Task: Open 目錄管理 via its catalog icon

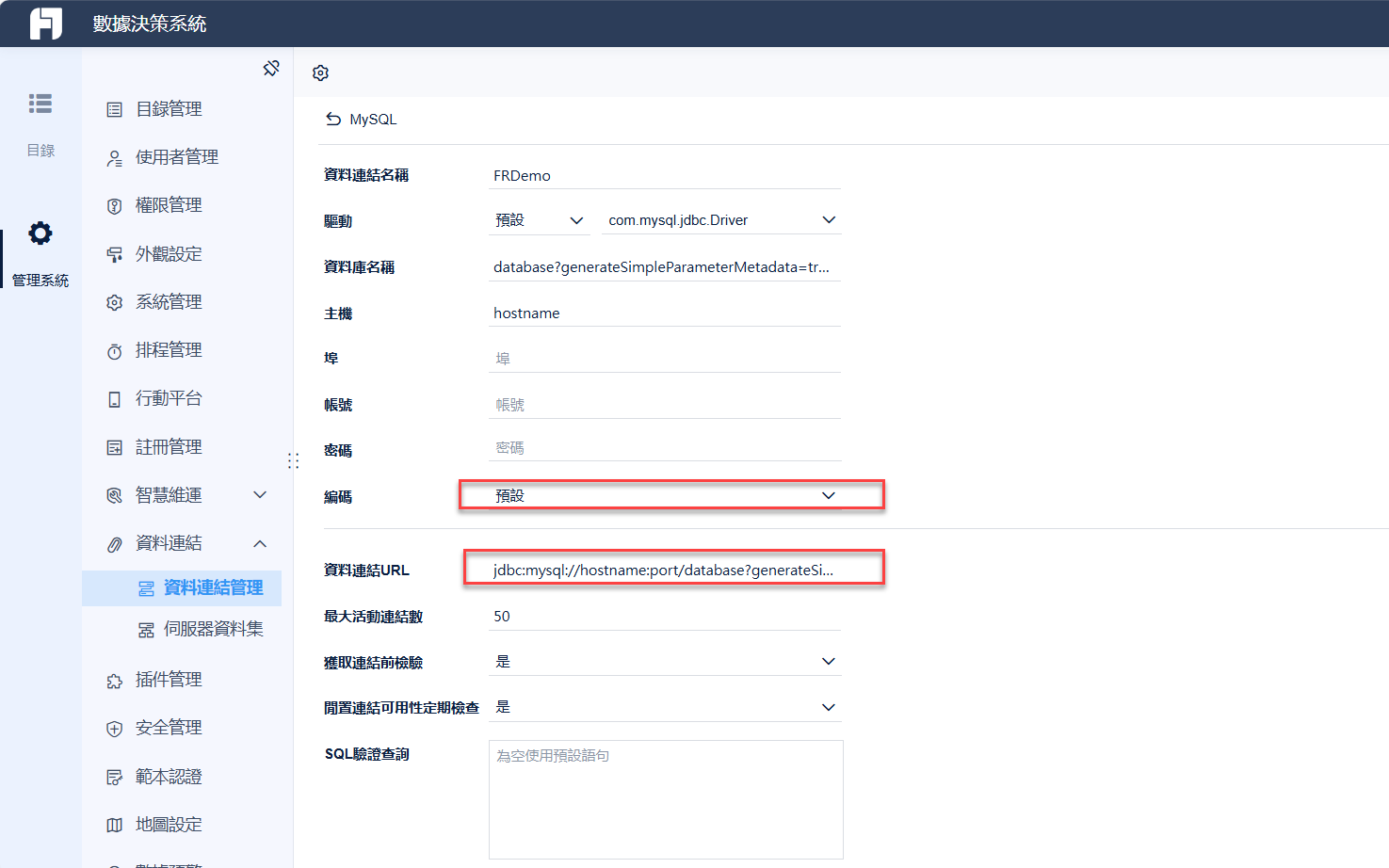Action: tap(114, 108)
